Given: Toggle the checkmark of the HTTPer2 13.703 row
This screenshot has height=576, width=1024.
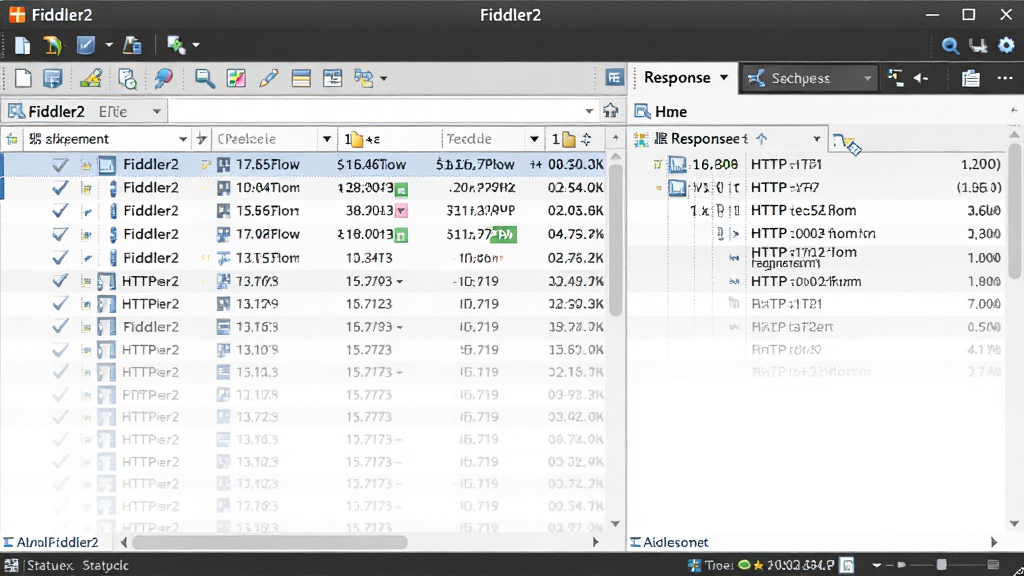Looking at the screenshot, I should (60, 281).
